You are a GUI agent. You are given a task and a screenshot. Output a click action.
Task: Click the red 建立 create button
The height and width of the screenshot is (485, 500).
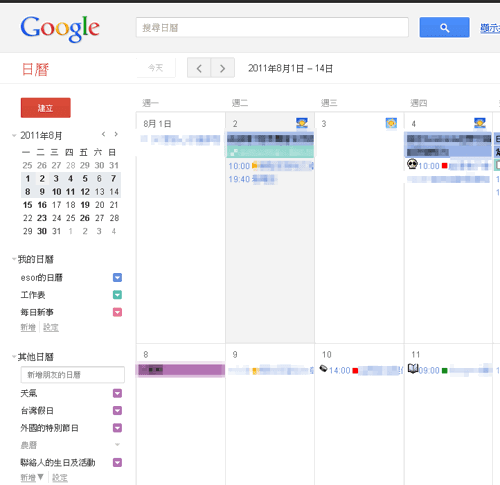(x=46, y=108)
